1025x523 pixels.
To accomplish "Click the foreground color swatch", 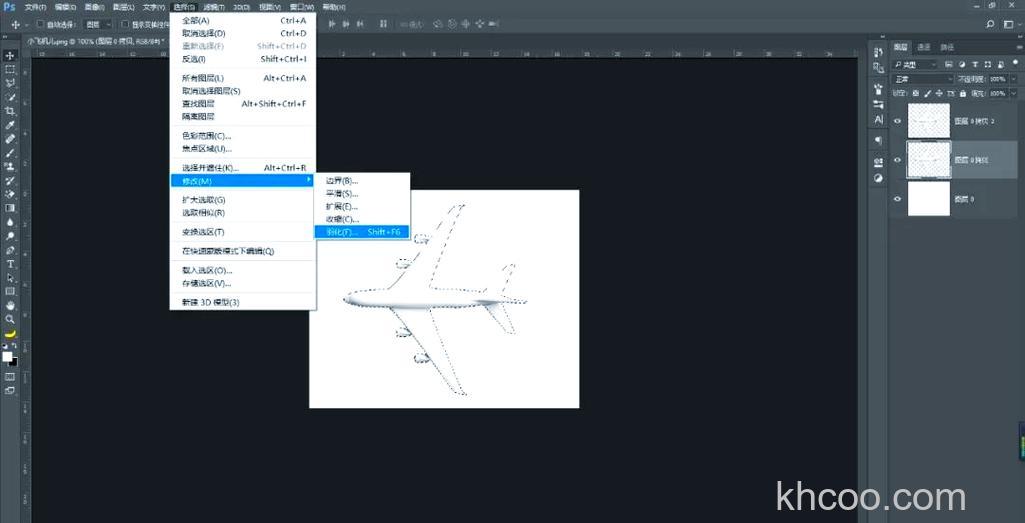I will (7, 356).
